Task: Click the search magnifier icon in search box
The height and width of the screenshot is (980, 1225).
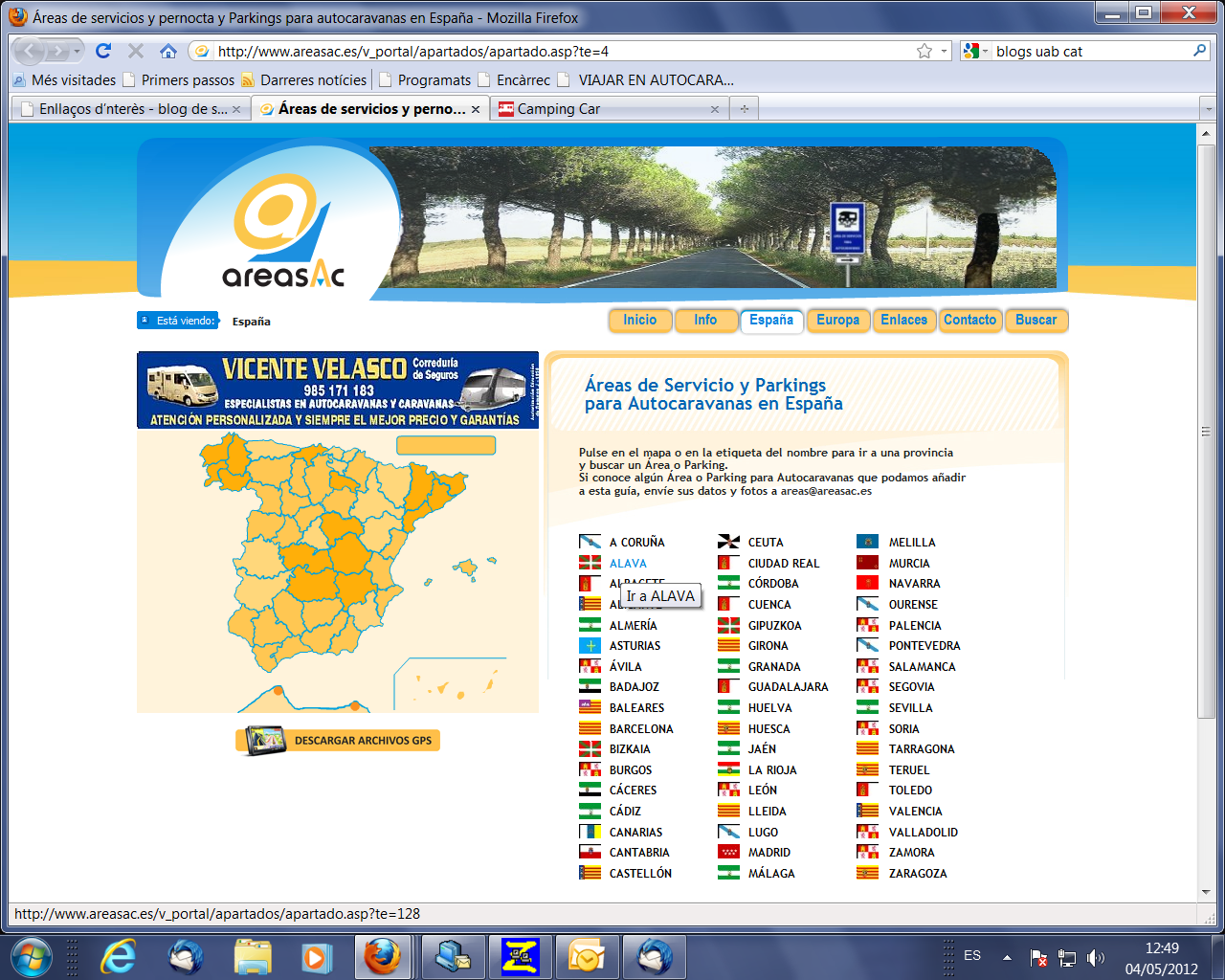Action: tap(1199, 51)
